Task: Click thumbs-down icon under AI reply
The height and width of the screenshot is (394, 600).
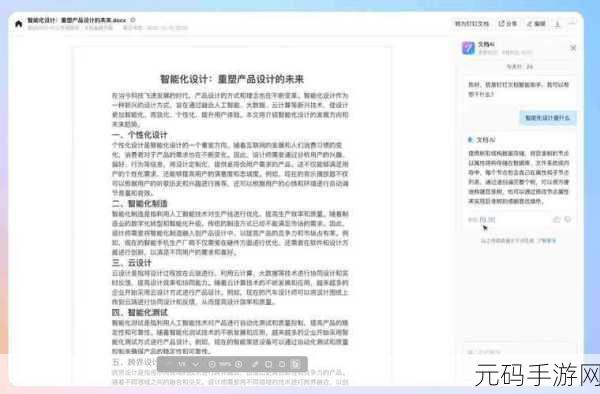Action: 568,219
